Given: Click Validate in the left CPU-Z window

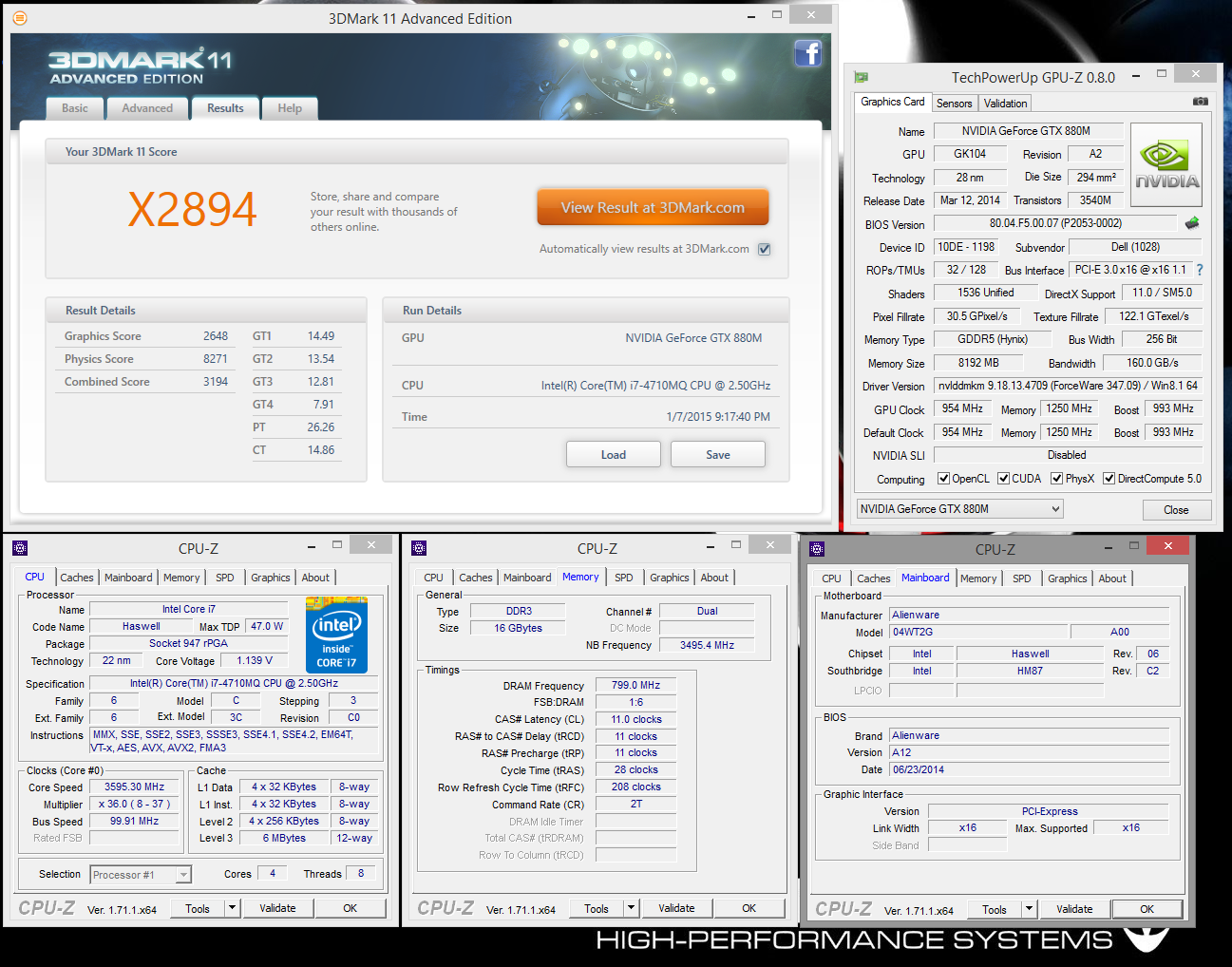Looking at the screenshot, I should (x=277, y=908).
